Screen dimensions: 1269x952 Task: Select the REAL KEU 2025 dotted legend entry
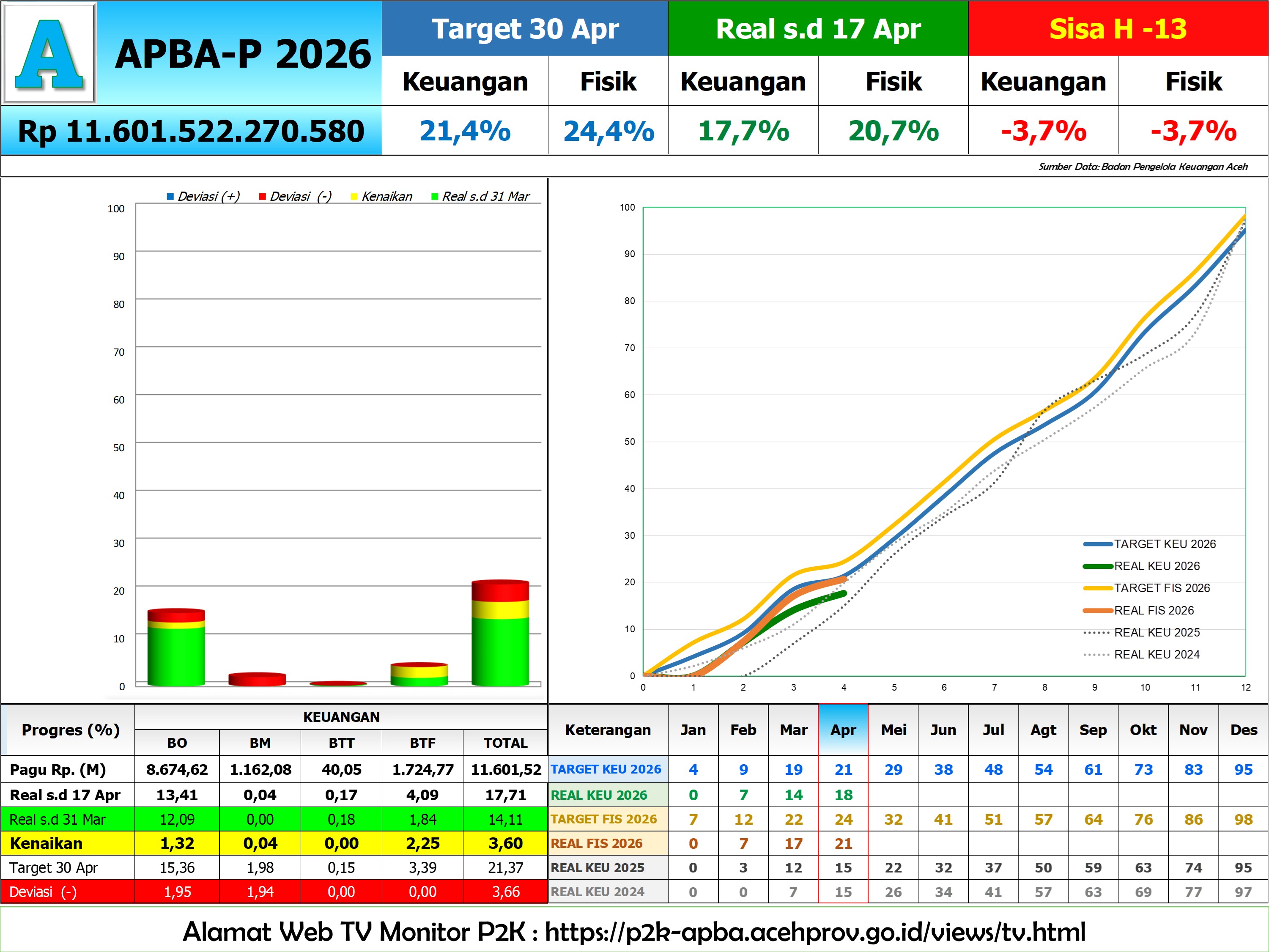pyautogui.click(x=1097, y=632)
